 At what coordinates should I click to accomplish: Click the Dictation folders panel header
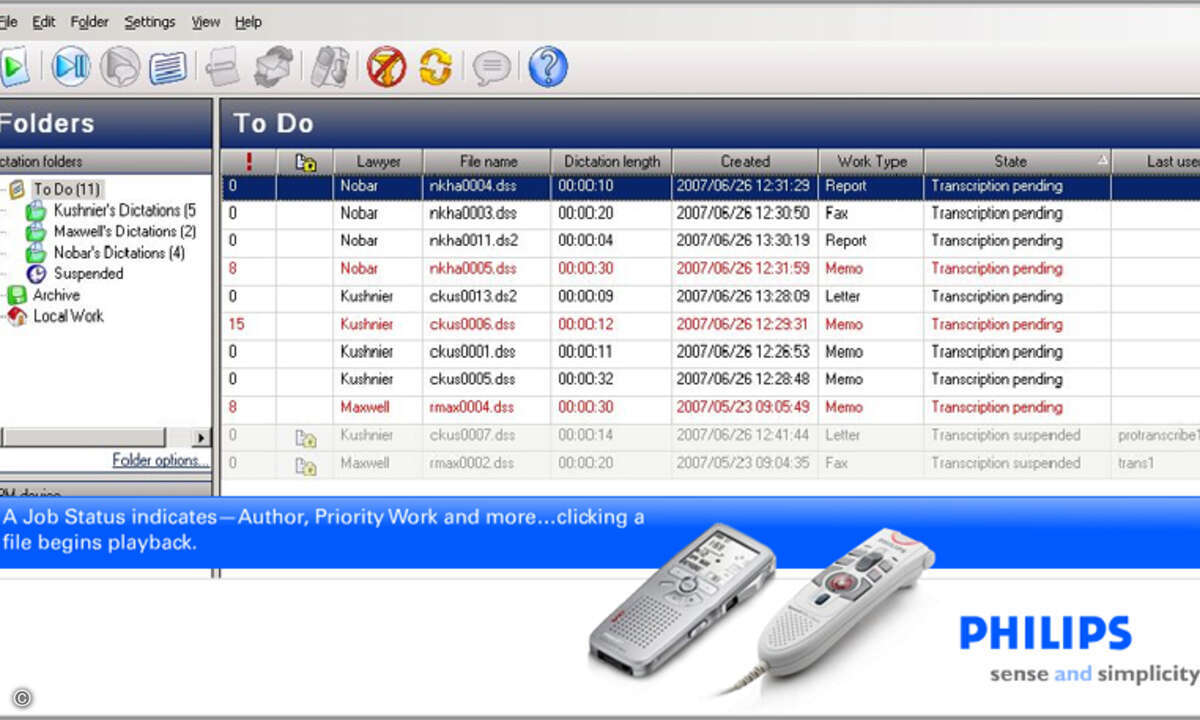105,161
